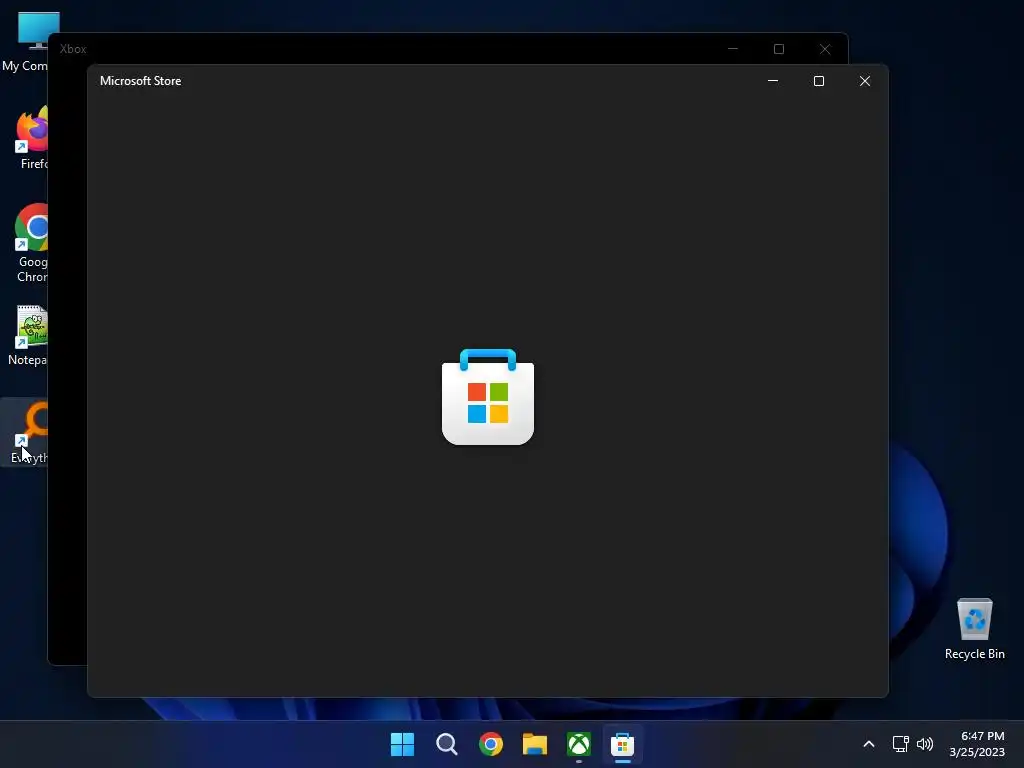Close the Xbox window
Screen dimensions: 1024x768
[825, 49]
